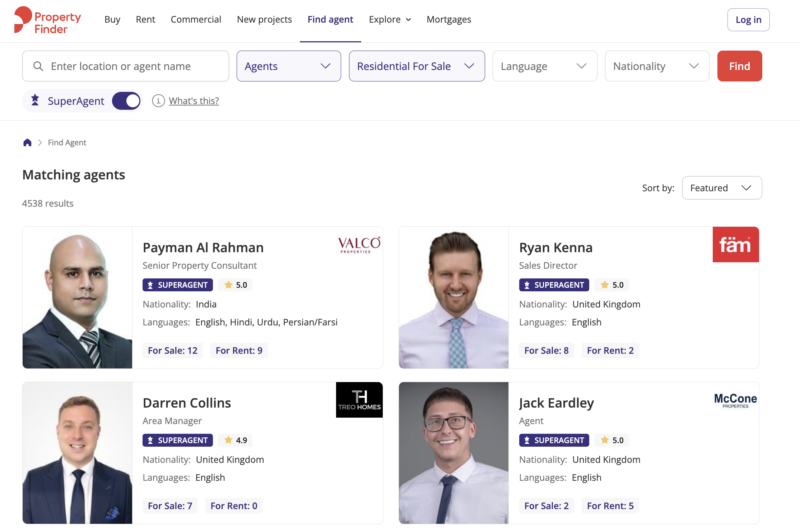Click the fäm company logo
800x531 pixels.
point(735,244)
